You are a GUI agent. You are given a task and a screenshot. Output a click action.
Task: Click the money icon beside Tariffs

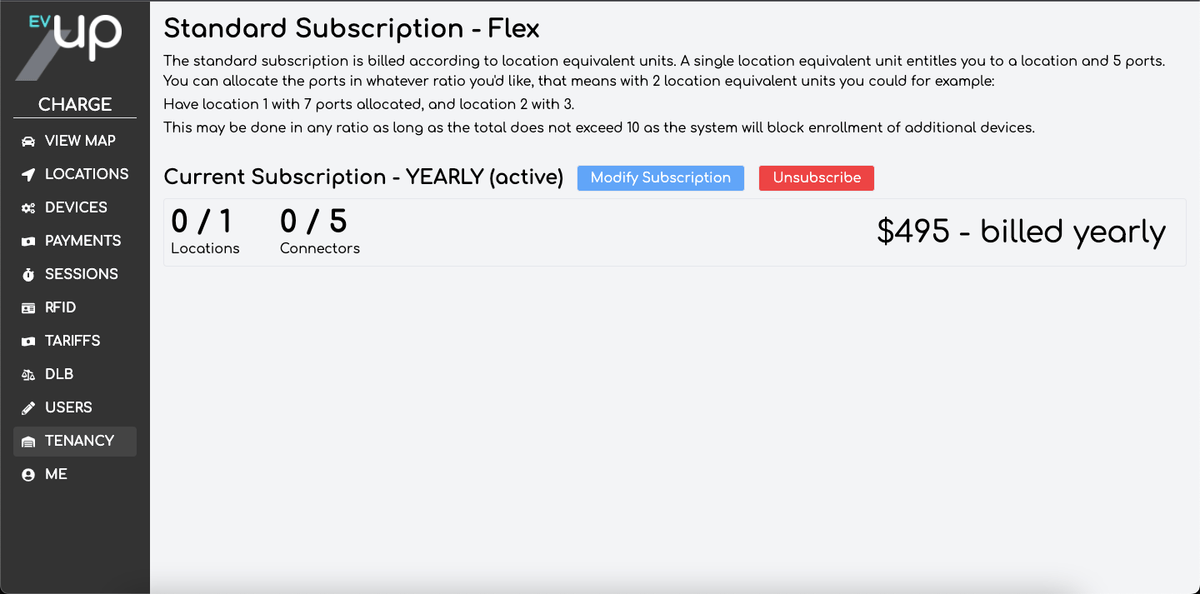28,341
